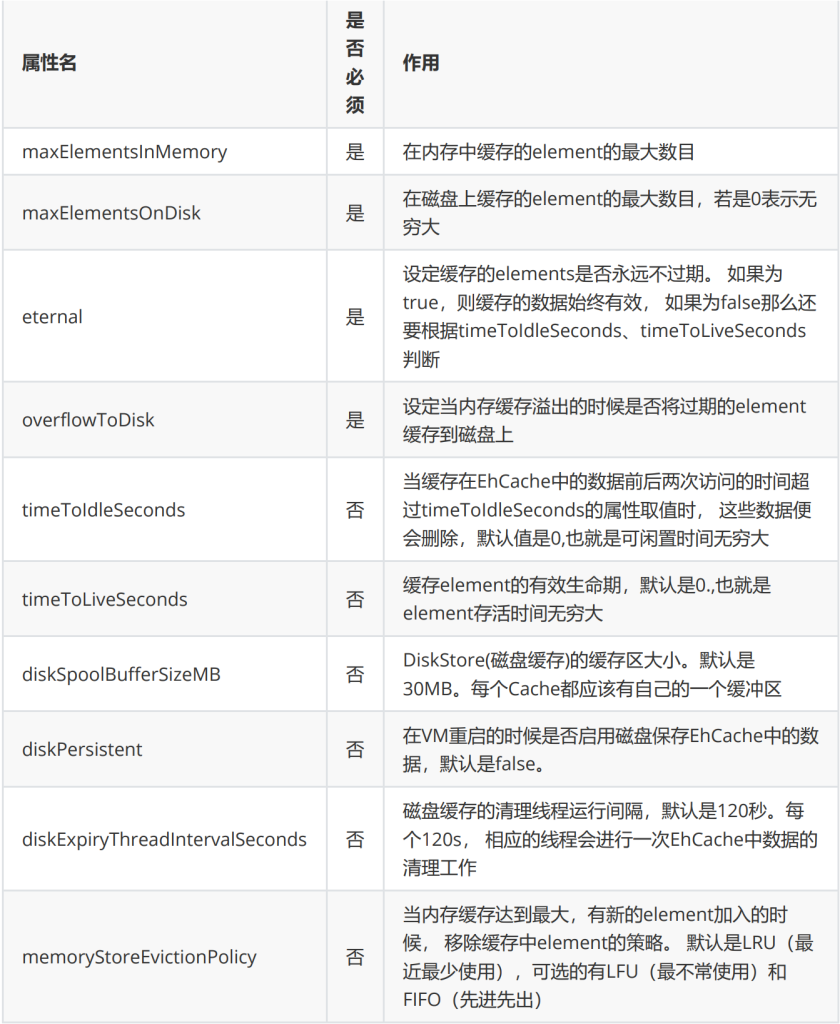Select the memoryStoreEvictionPolicy property name
This screenshot has width=840, height=1024.
pos(139,957)
